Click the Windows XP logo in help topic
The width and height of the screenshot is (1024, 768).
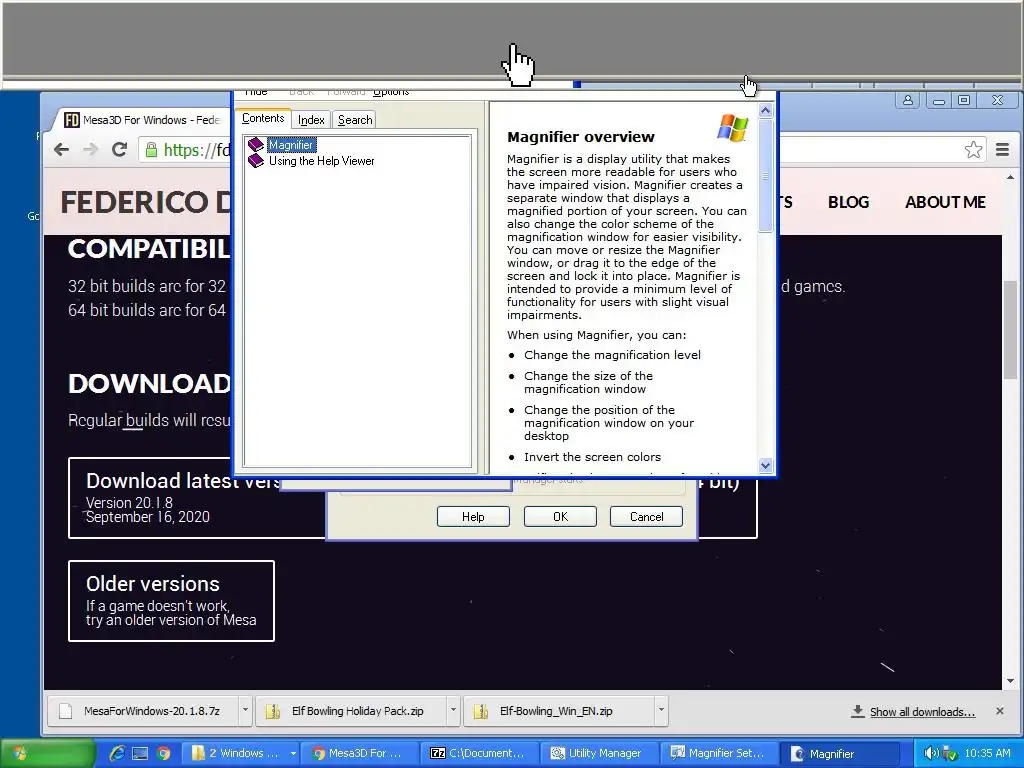(x=733, y=127)
